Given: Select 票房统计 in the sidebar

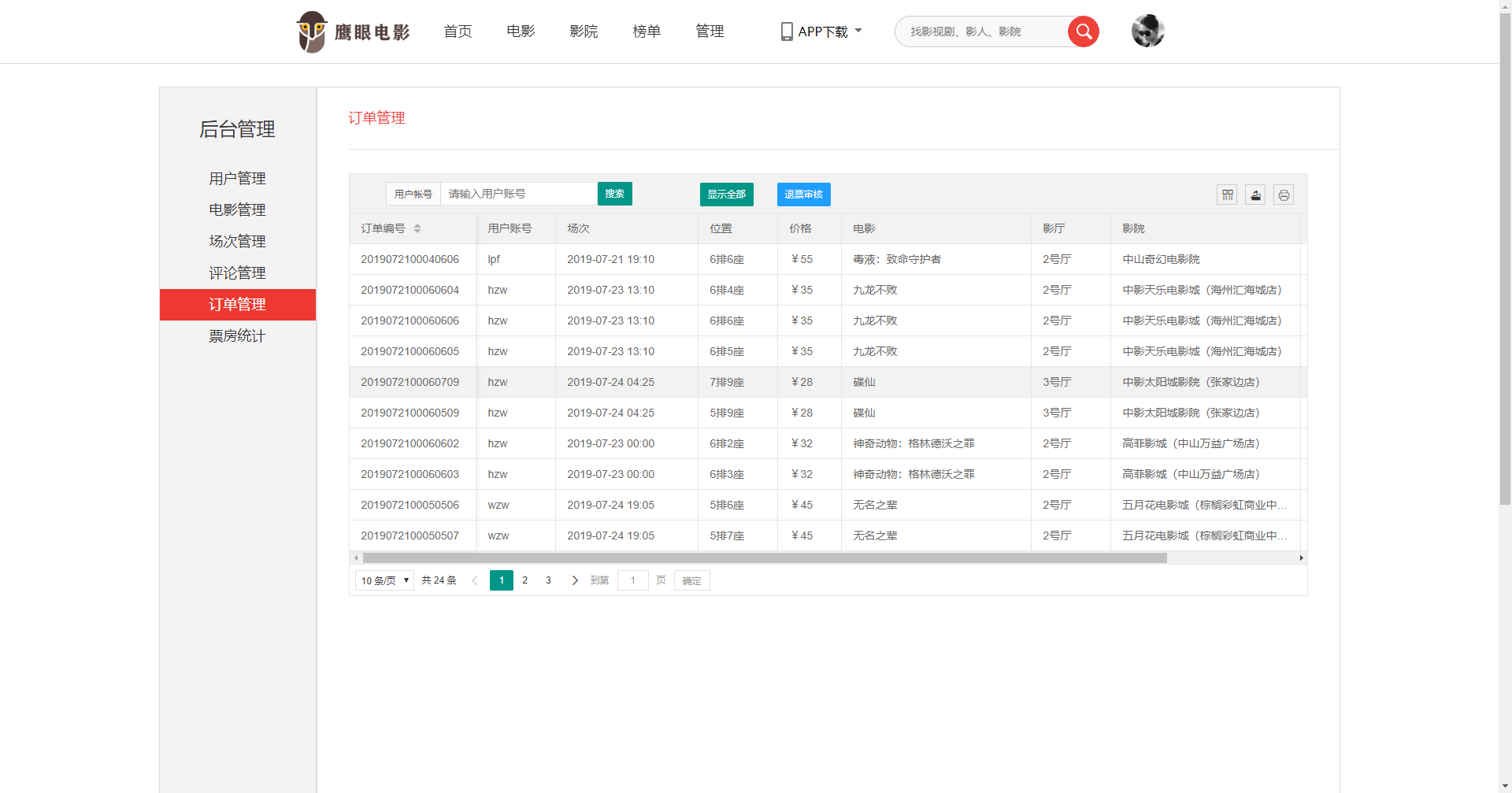Looking at the screenshot, I should (x=237, y=336).
